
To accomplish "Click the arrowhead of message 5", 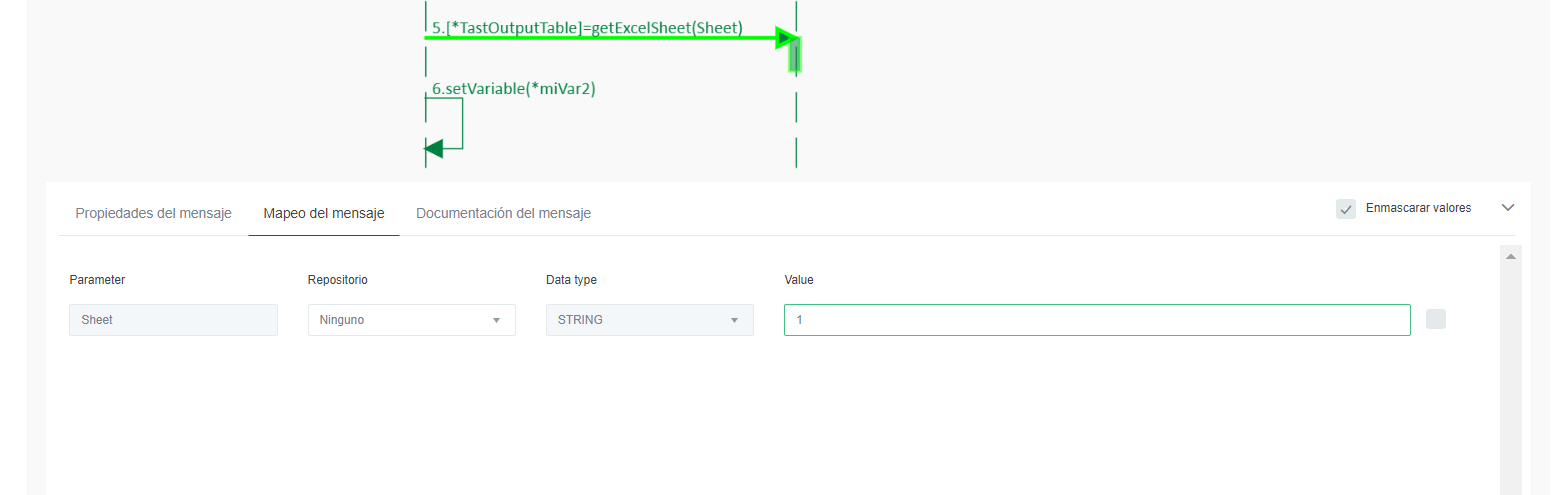I will pos(785,38).
